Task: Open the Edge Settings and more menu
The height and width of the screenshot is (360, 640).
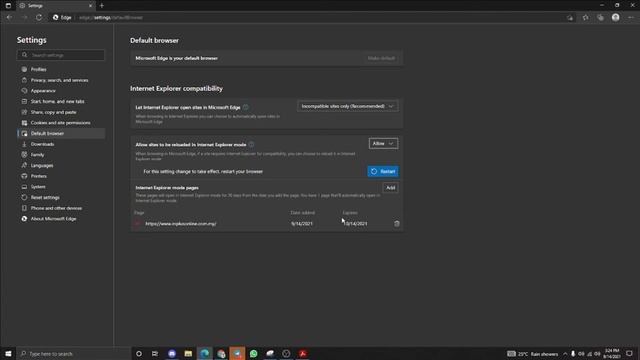Action: (x=631, y=18)
